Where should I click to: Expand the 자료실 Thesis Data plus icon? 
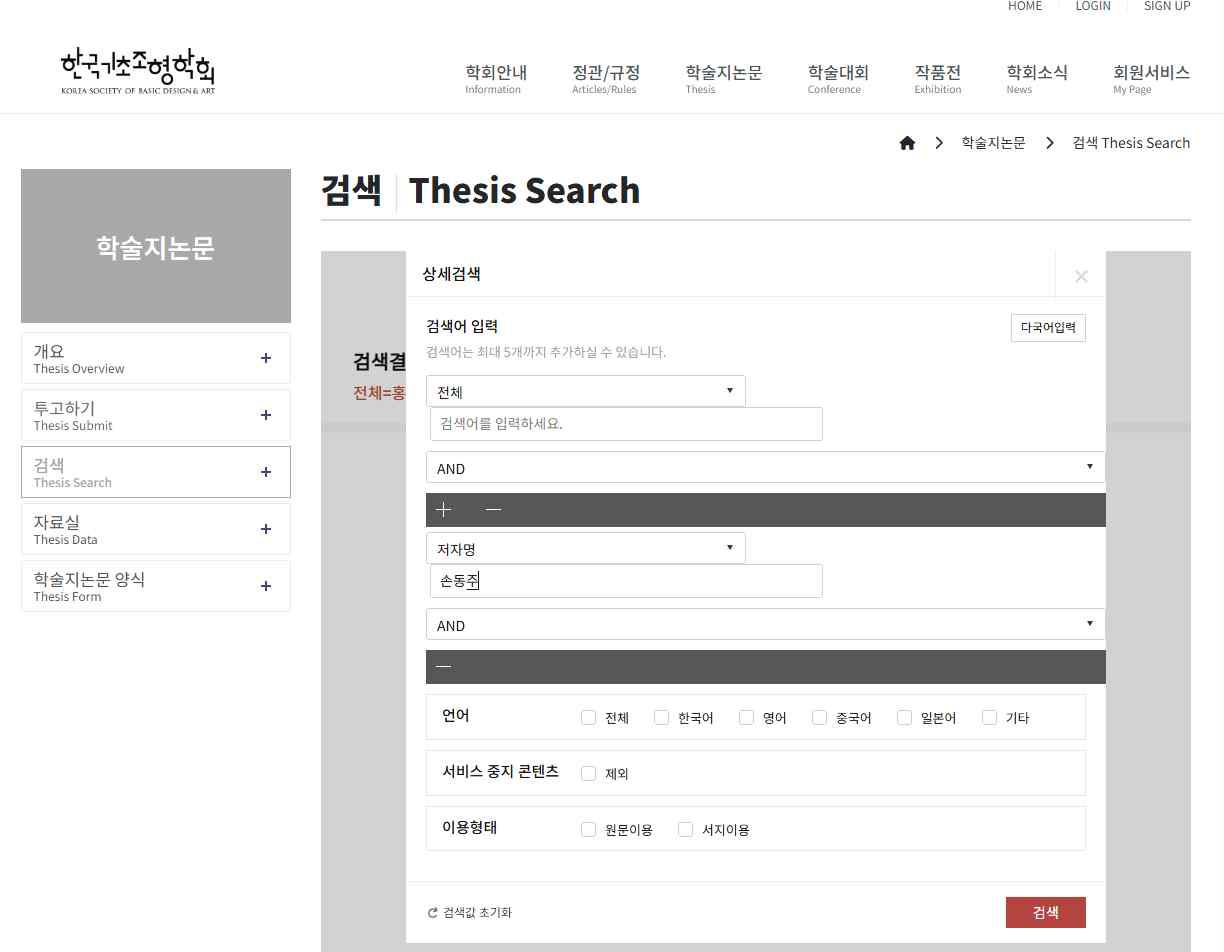(265, 529)
